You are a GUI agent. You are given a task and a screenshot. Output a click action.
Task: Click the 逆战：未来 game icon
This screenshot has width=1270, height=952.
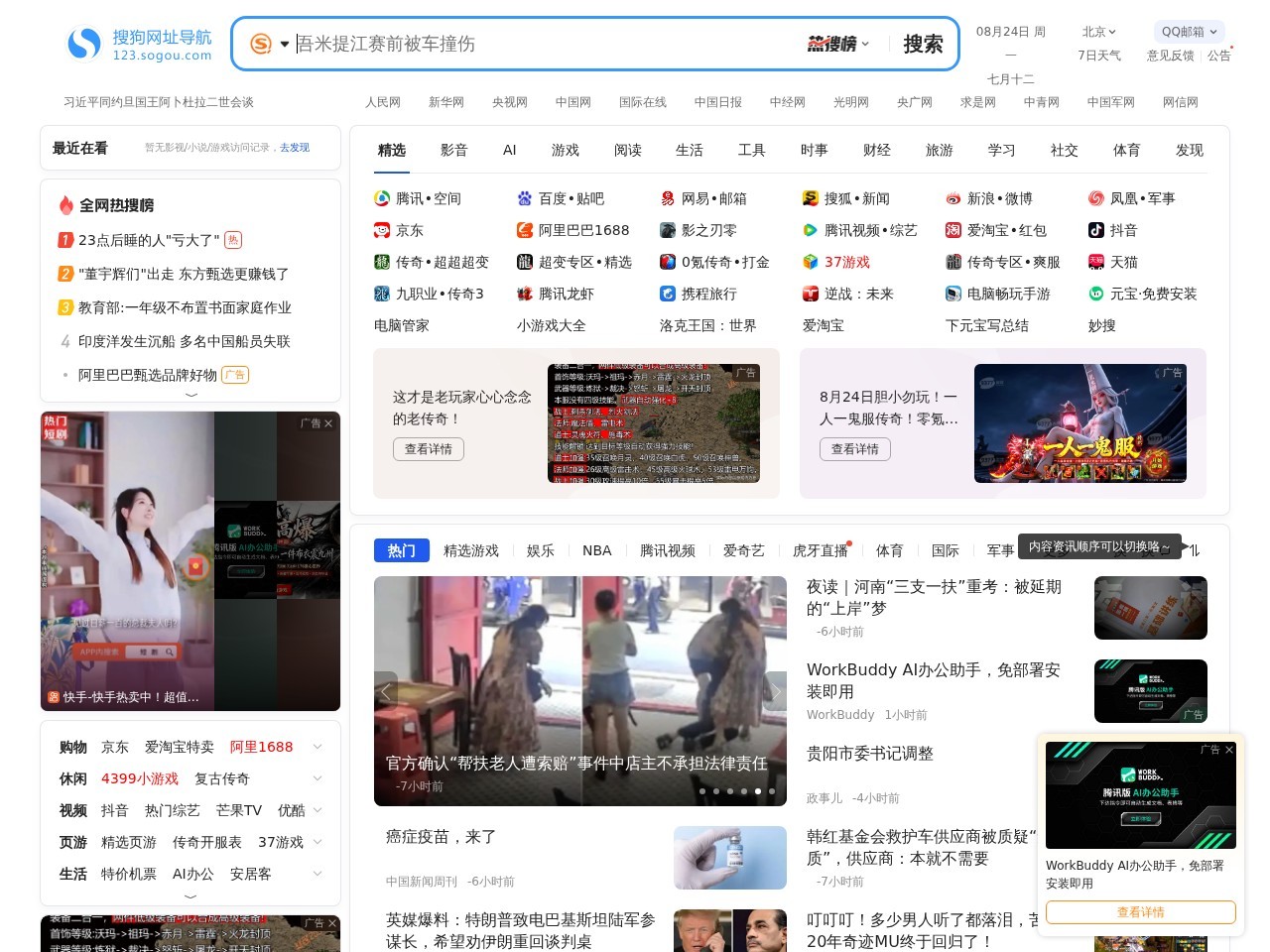click(x=811, y=294)
